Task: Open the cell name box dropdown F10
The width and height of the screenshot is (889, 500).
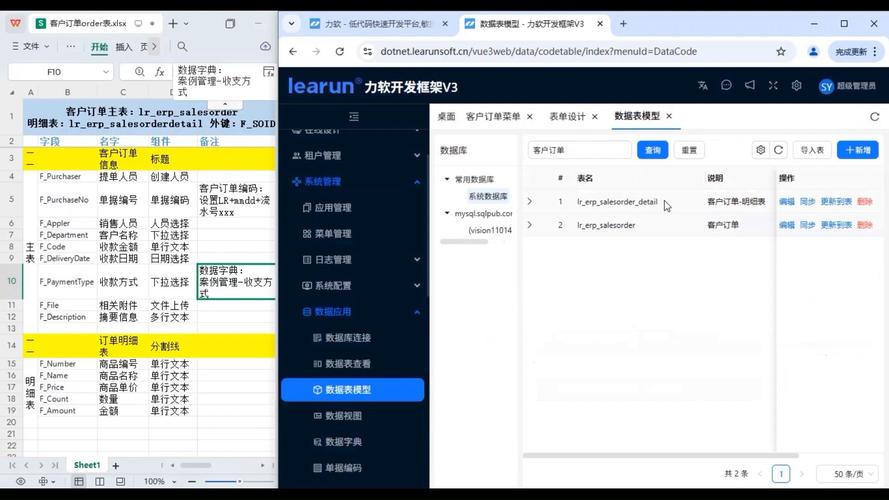Action: pyautogui.click(x=105, y=72)
